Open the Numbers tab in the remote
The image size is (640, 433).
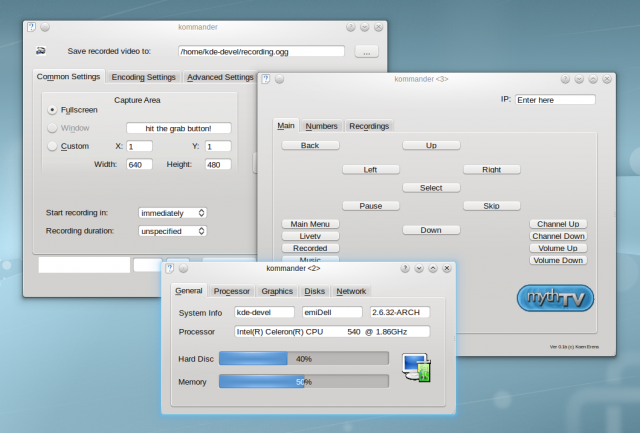point(321,126)
